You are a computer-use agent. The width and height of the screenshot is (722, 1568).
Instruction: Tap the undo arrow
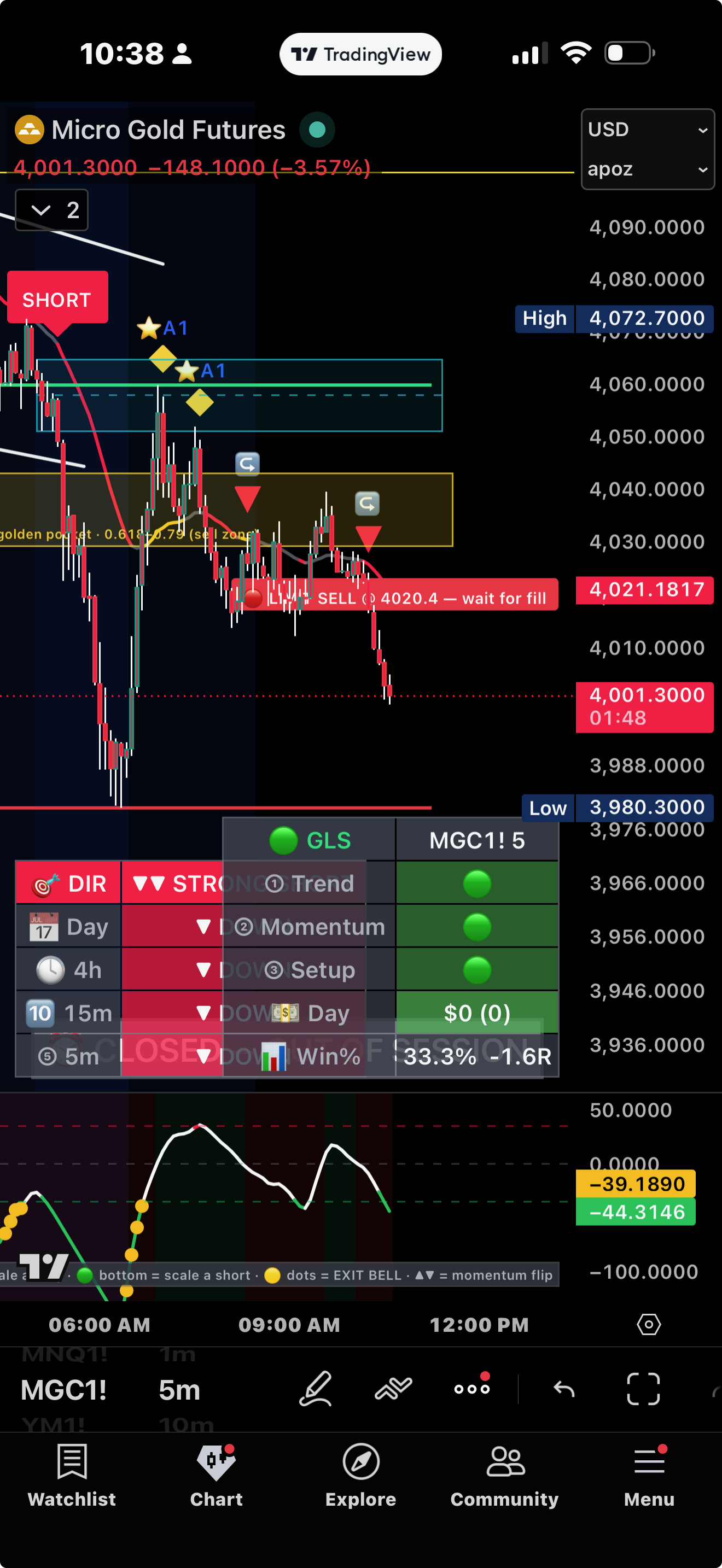pos(564,1389)
